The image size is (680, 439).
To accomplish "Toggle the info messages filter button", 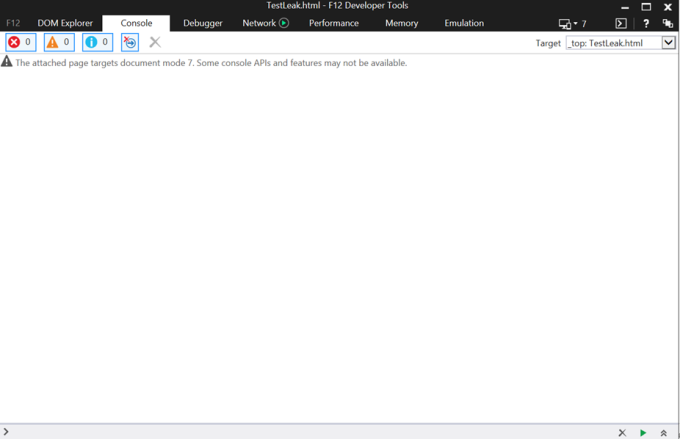I will 98,43.
